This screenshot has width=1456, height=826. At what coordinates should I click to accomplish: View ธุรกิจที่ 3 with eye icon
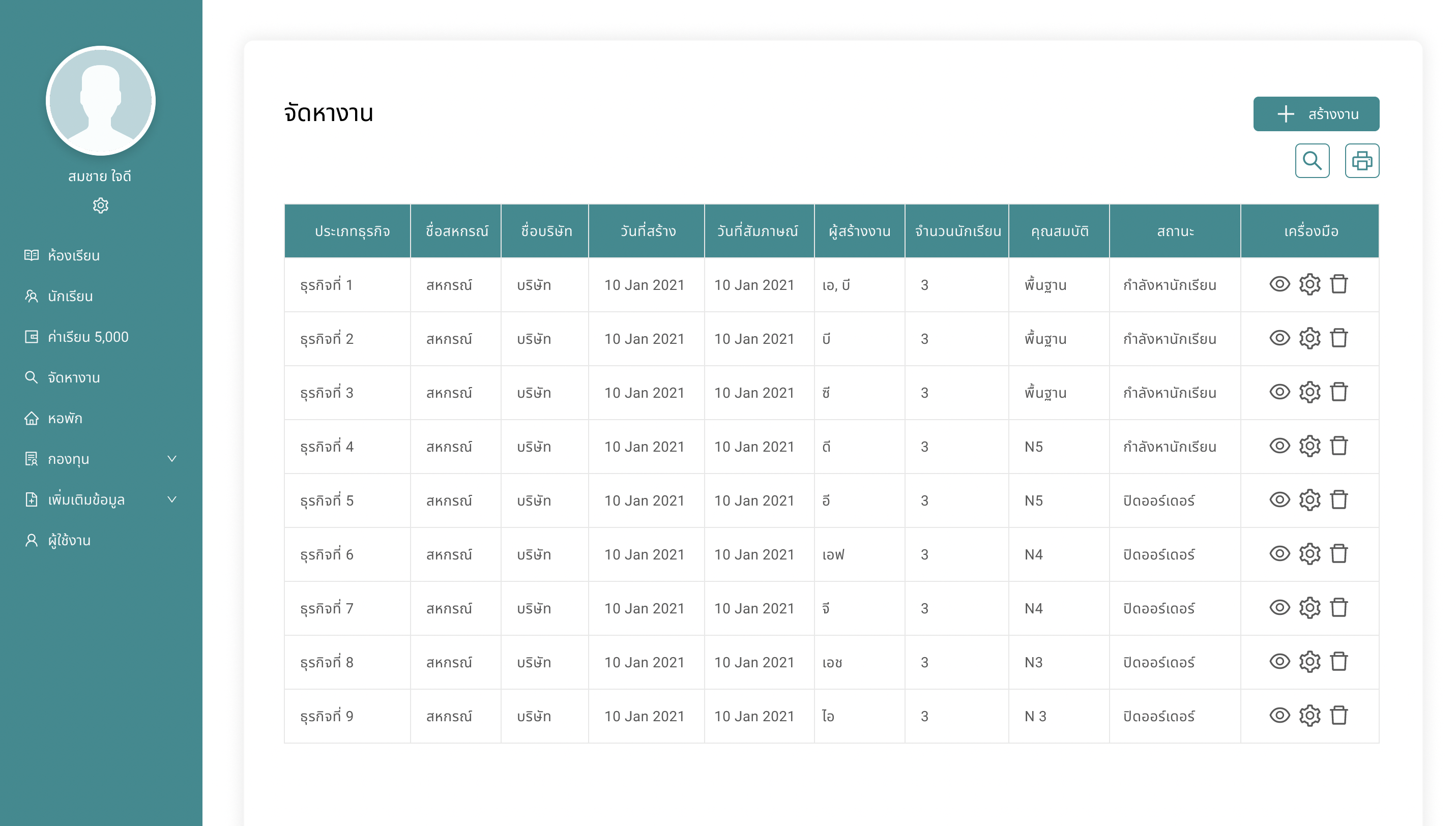coord(1279,392)
